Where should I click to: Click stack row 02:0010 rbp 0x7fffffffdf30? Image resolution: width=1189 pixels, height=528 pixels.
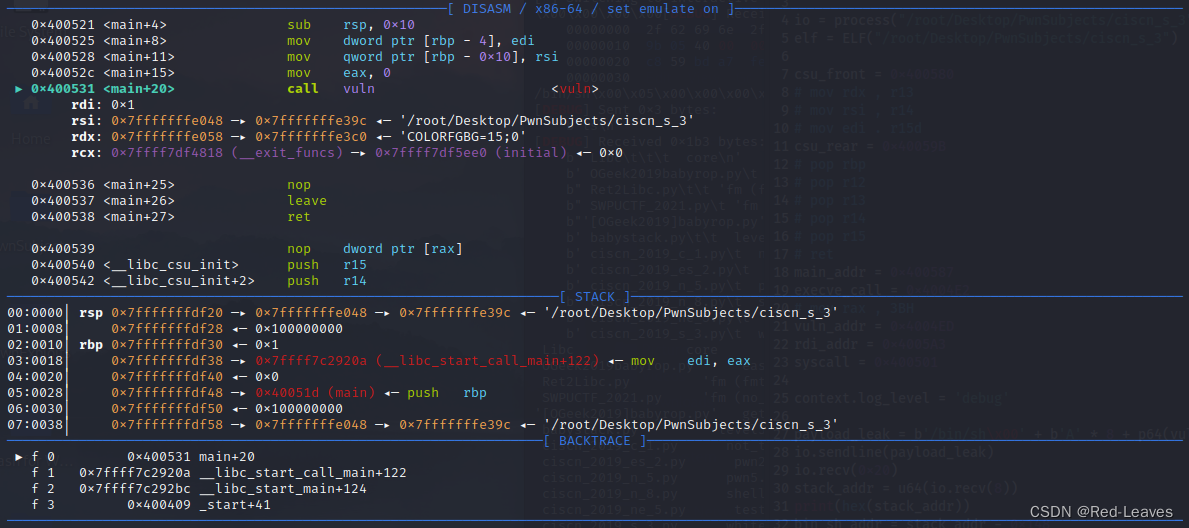pos(174,344)
